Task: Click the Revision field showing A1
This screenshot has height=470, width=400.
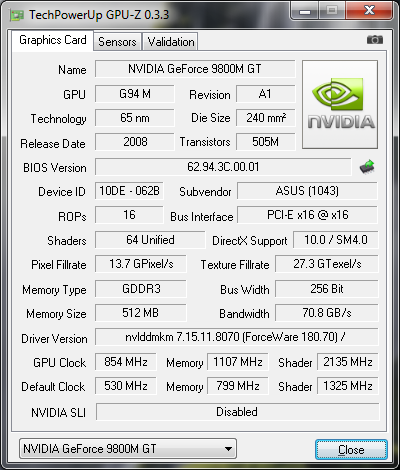Action: (x=266, y=94)
